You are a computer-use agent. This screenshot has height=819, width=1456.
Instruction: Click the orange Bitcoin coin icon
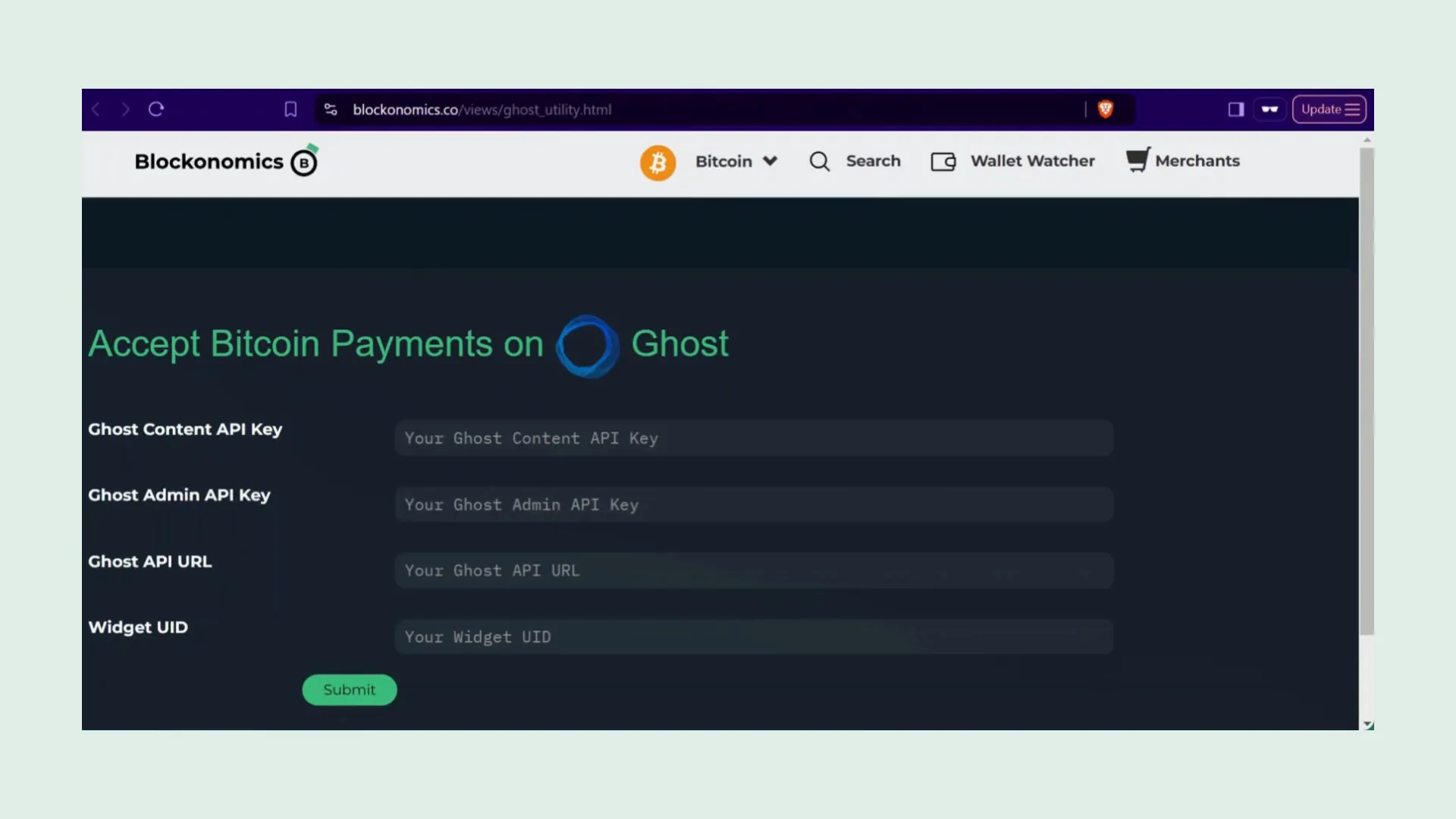657,162
